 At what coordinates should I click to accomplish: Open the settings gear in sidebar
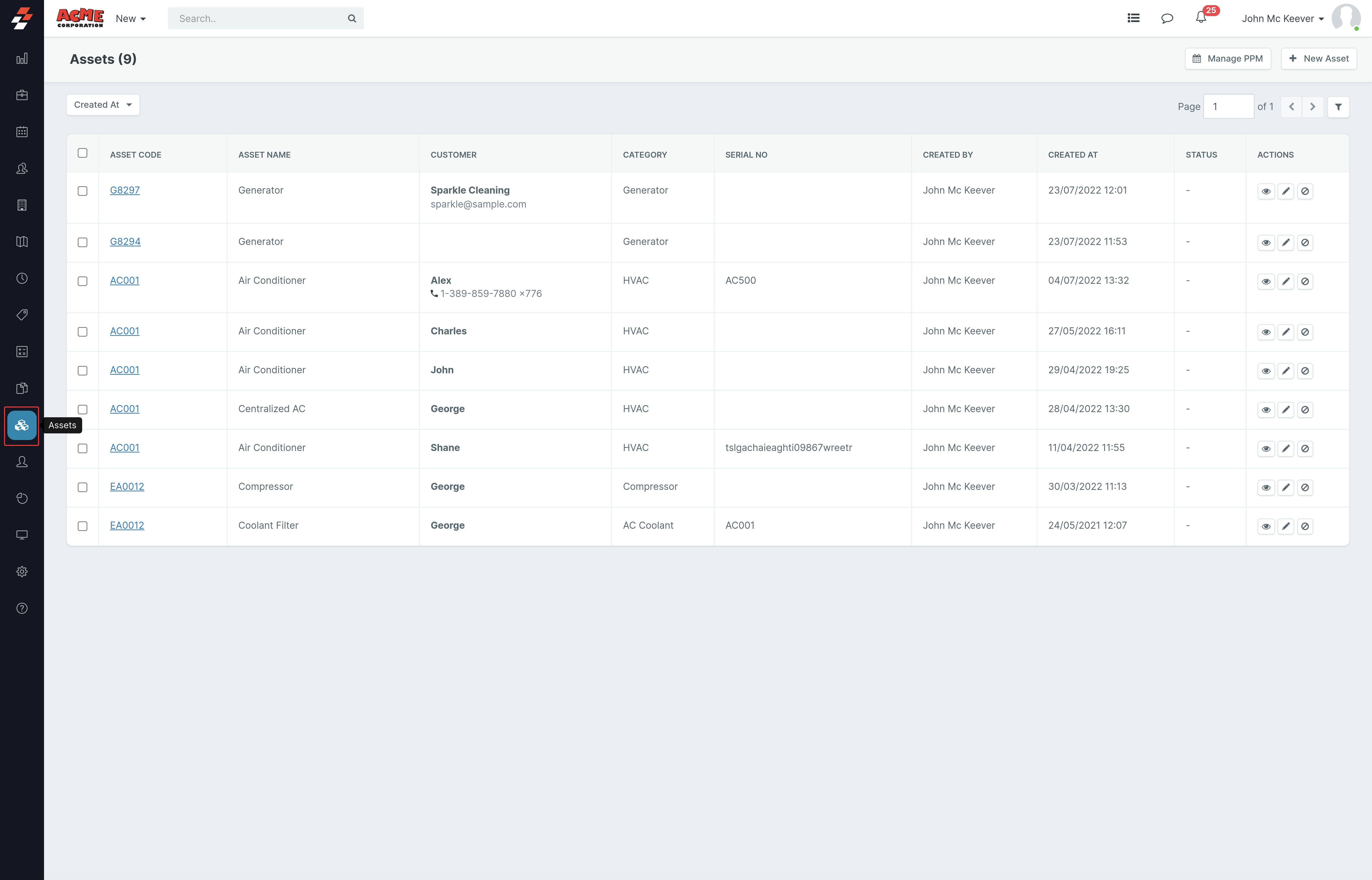coord(22,572)
